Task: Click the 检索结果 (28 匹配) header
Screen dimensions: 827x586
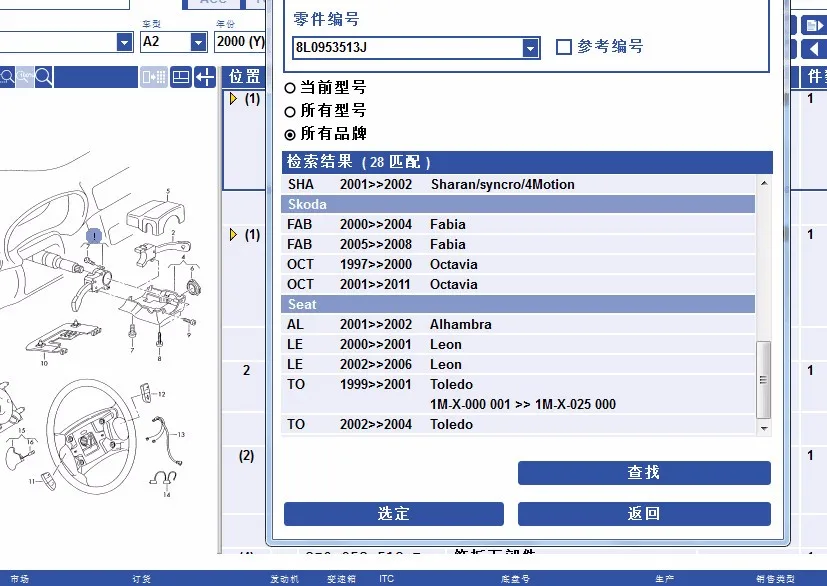Action: (x=526, y=162)
